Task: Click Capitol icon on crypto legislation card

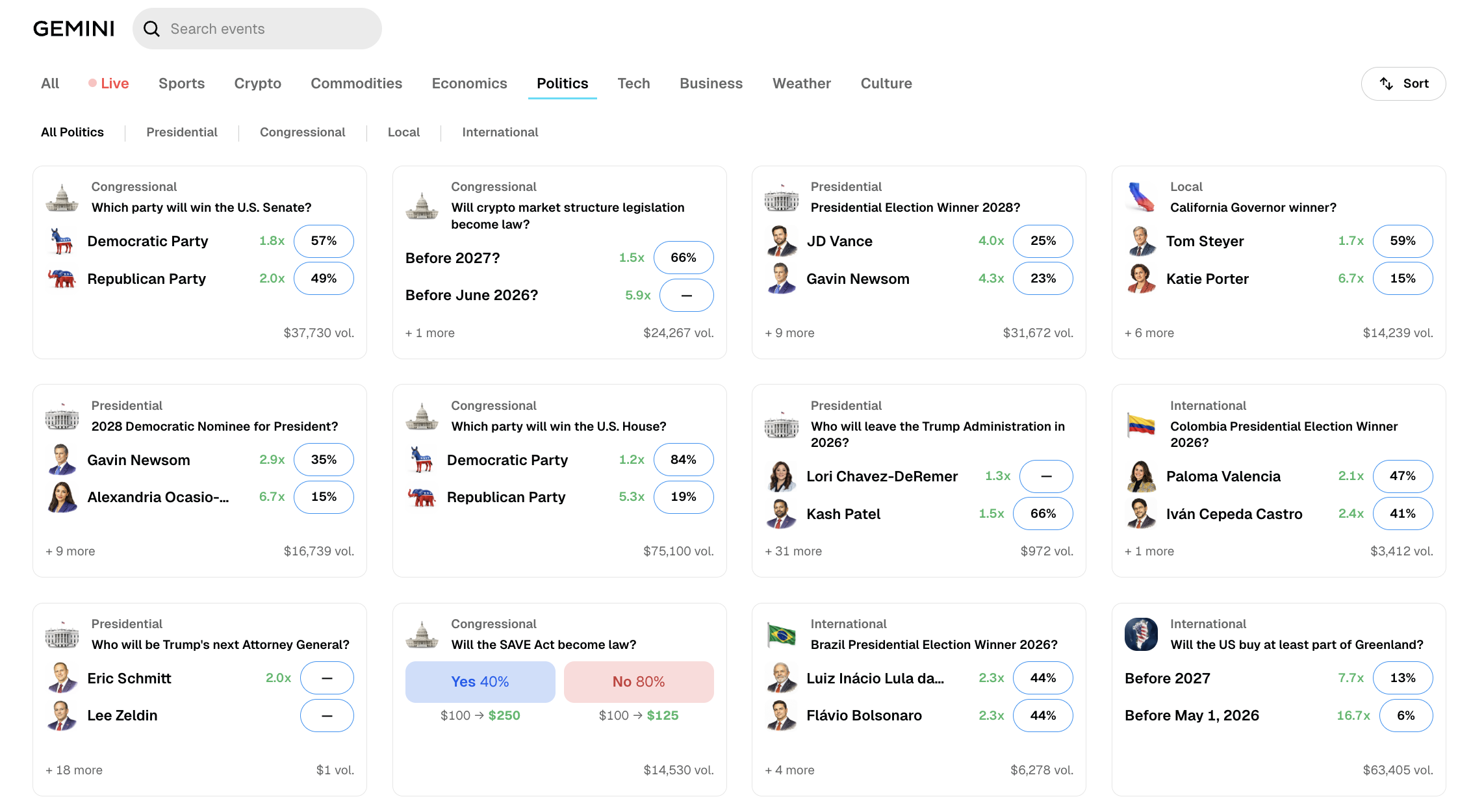Action: click(x=422, y=206)
